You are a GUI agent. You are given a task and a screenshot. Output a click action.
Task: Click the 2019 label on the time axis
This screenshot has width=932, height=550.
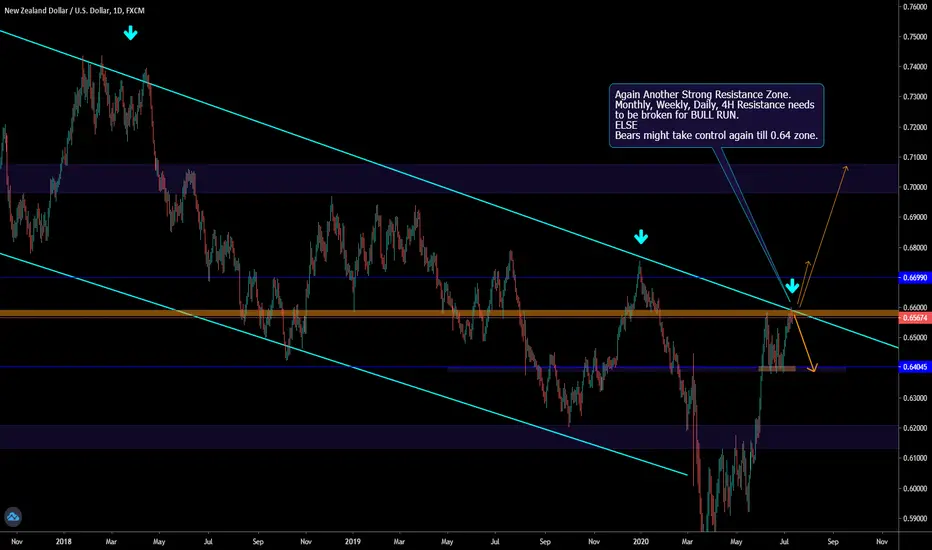click(353, 542)
